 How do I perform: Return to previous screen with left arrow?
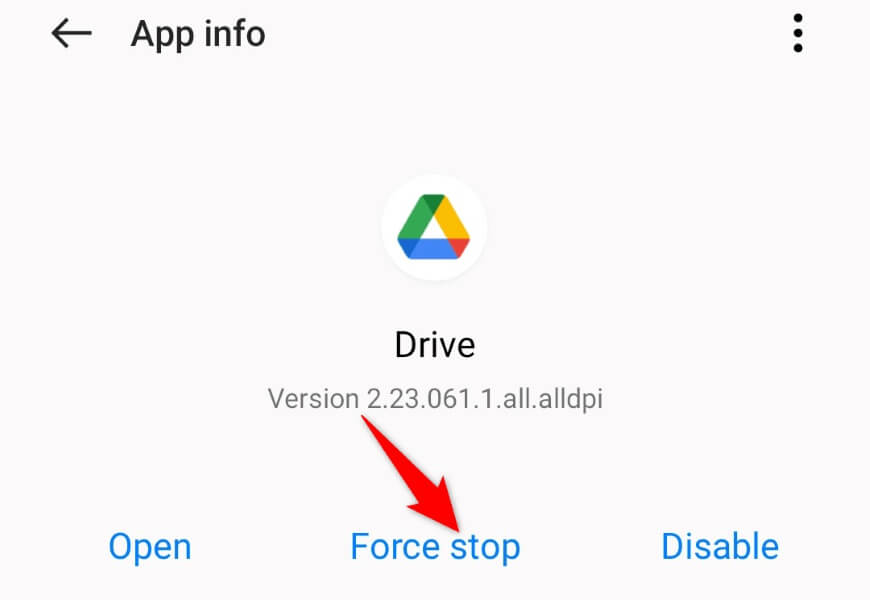[x=72, y=33]
